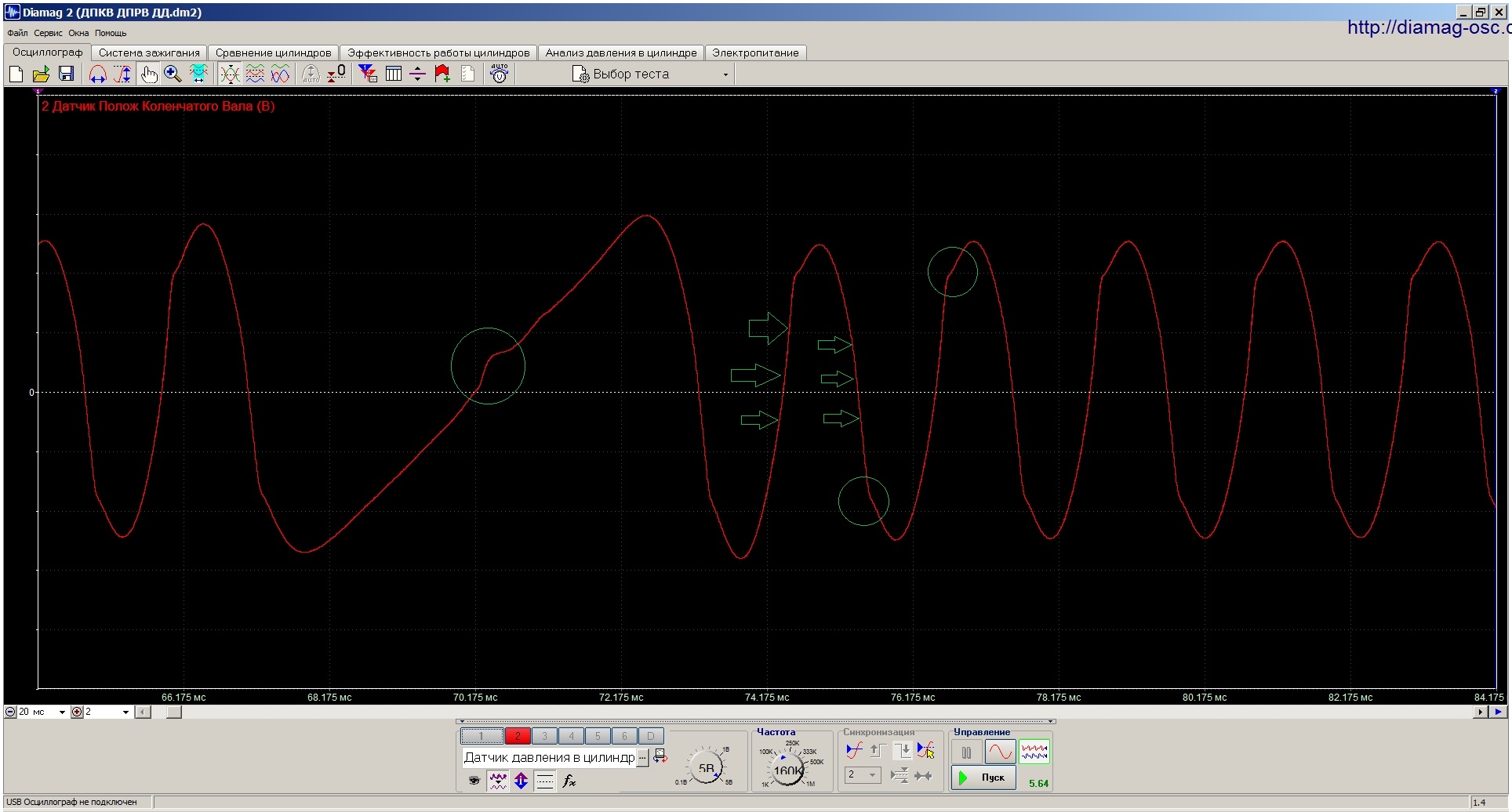This screenshot has height=812, width=1512.
Task: Select the Осциллограф tab
Action: 47,52
